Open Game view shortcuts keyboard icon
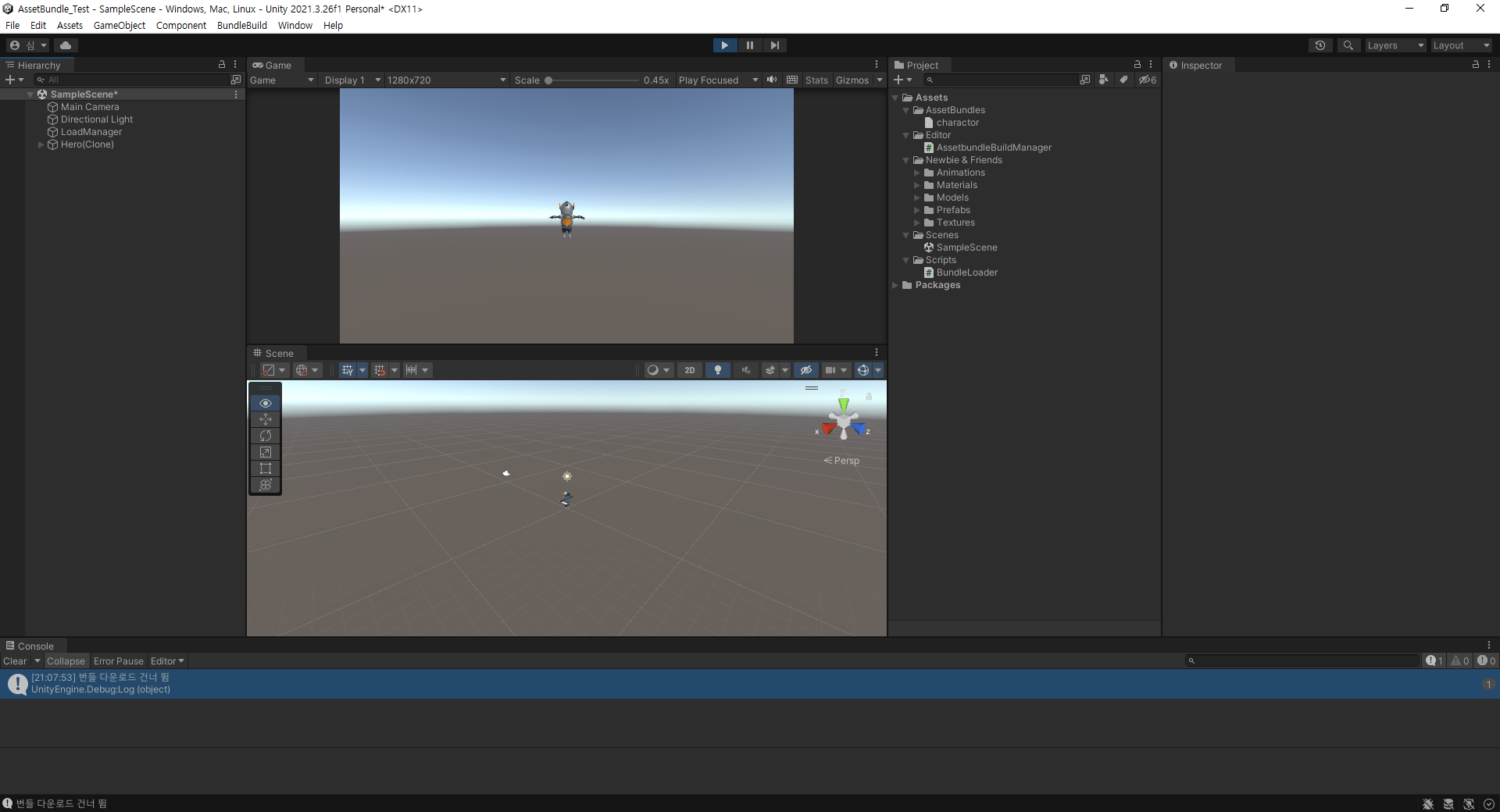The height and width of the screenshot is (812, 1500). (x=792, y=80)
